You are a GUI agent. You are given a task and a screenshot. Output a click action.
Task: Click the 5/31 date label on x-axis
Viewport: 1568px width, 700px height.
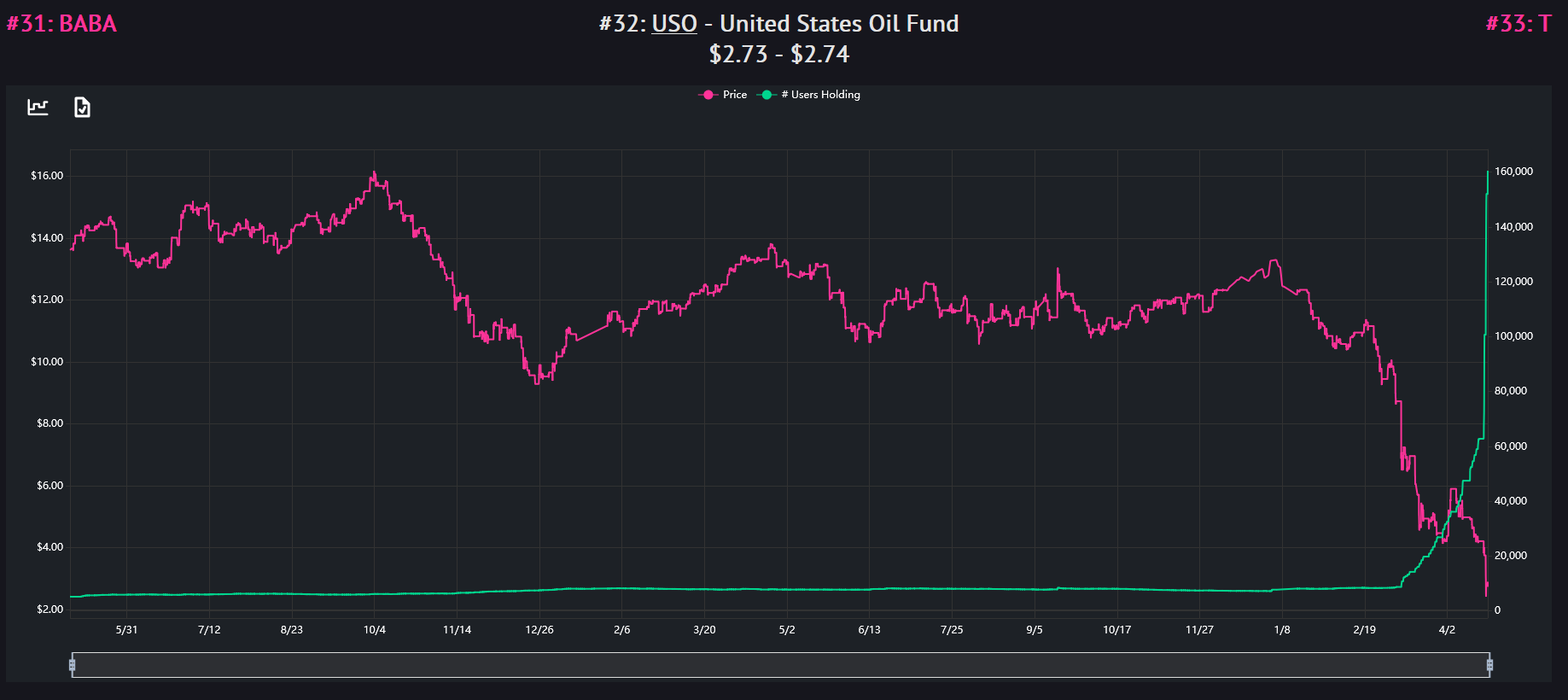(126, 630)
